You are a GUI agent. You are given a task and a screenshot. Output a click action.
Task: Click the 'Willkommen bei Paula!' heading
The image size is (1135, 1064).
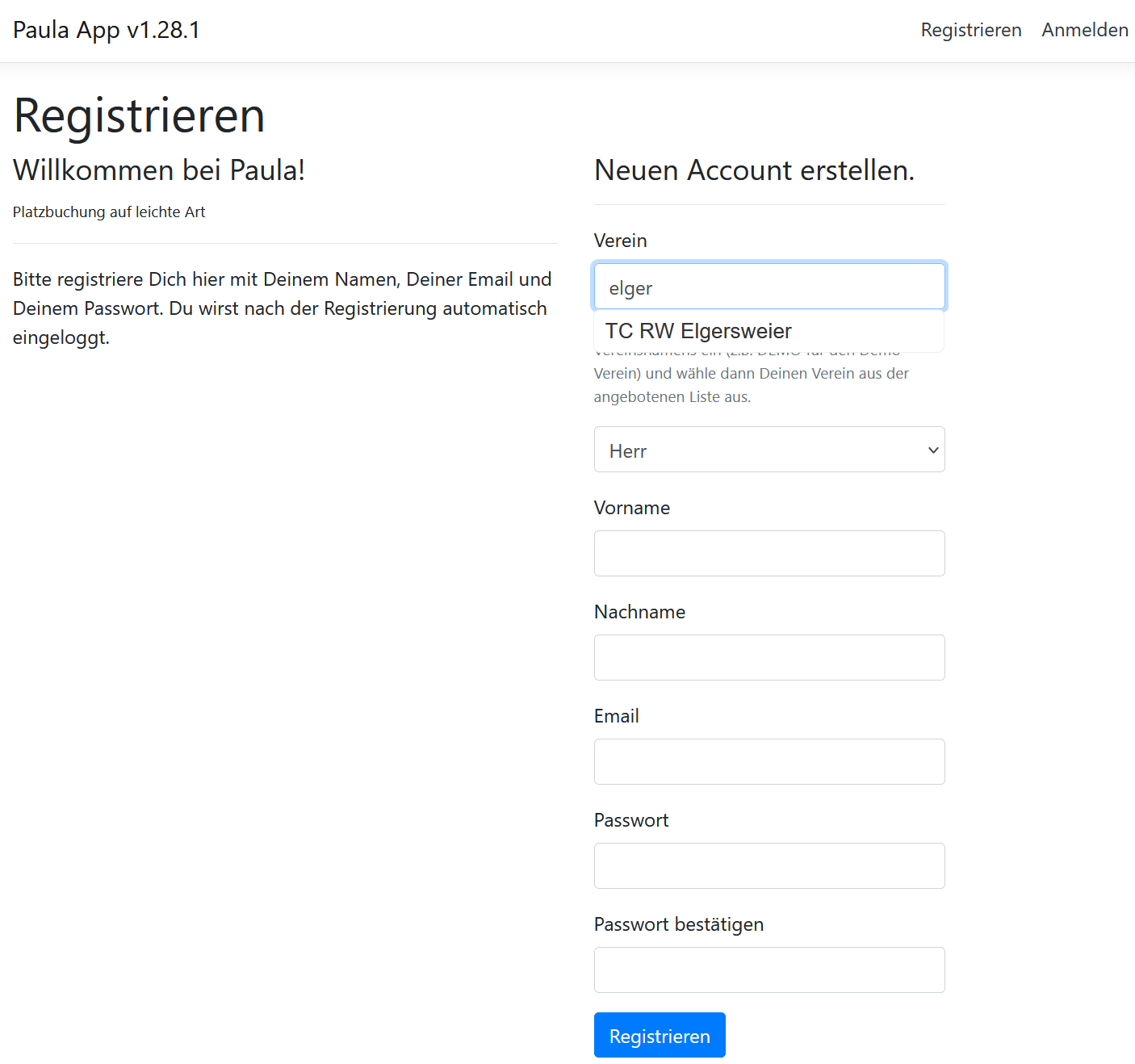pos(159,170)
